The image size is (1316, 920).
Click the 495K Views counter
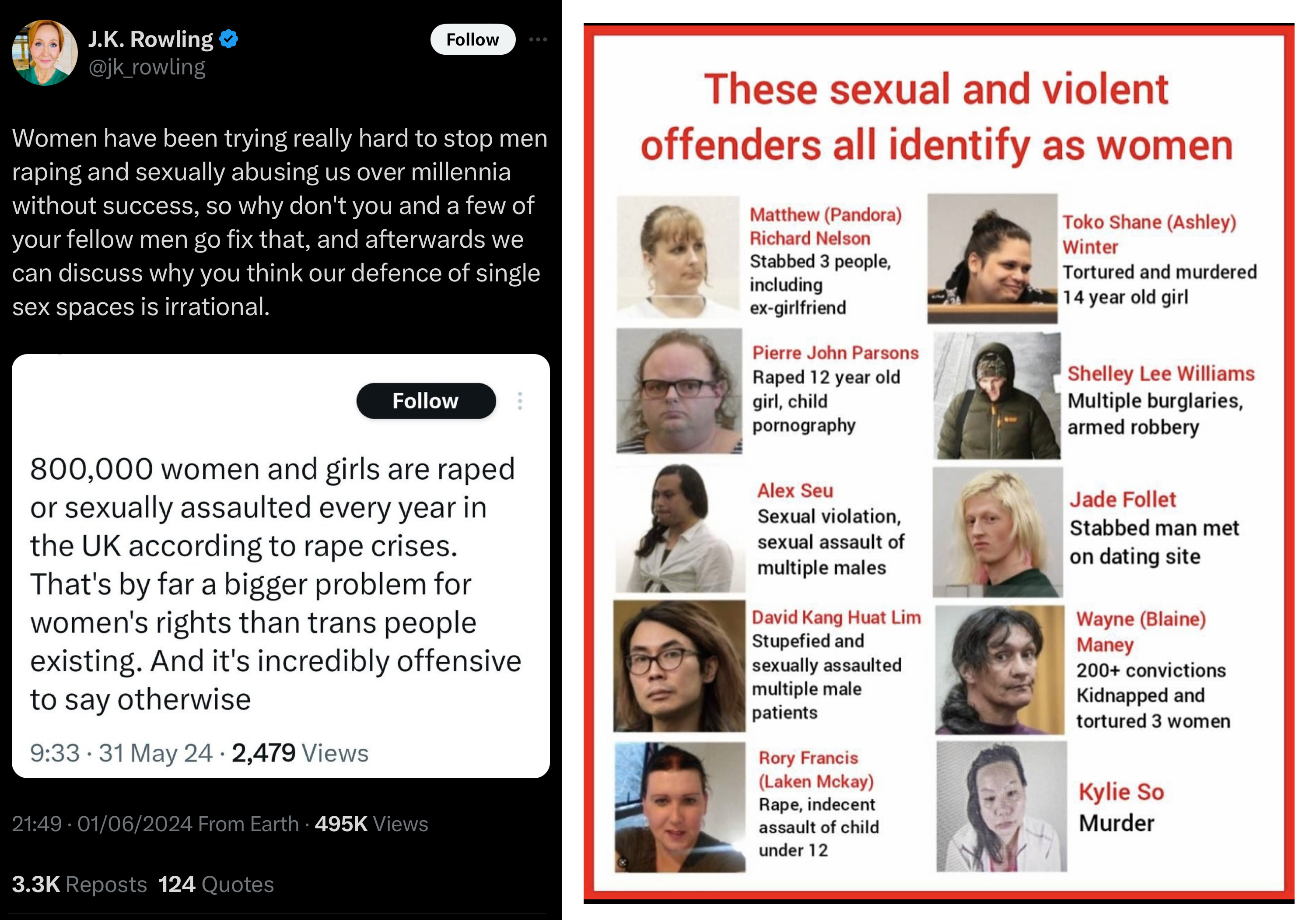pos(371,824)
